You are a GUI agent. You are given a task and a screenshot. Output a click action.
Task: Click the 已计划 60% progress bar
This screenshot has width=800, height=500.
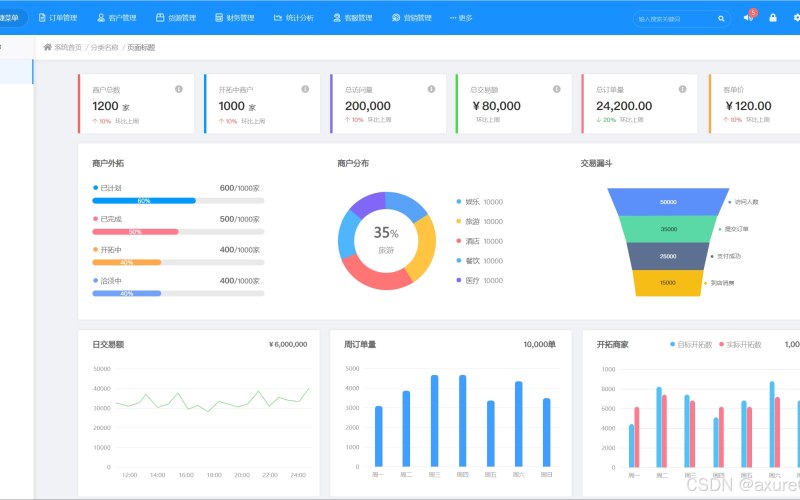[x=178, y=201]
